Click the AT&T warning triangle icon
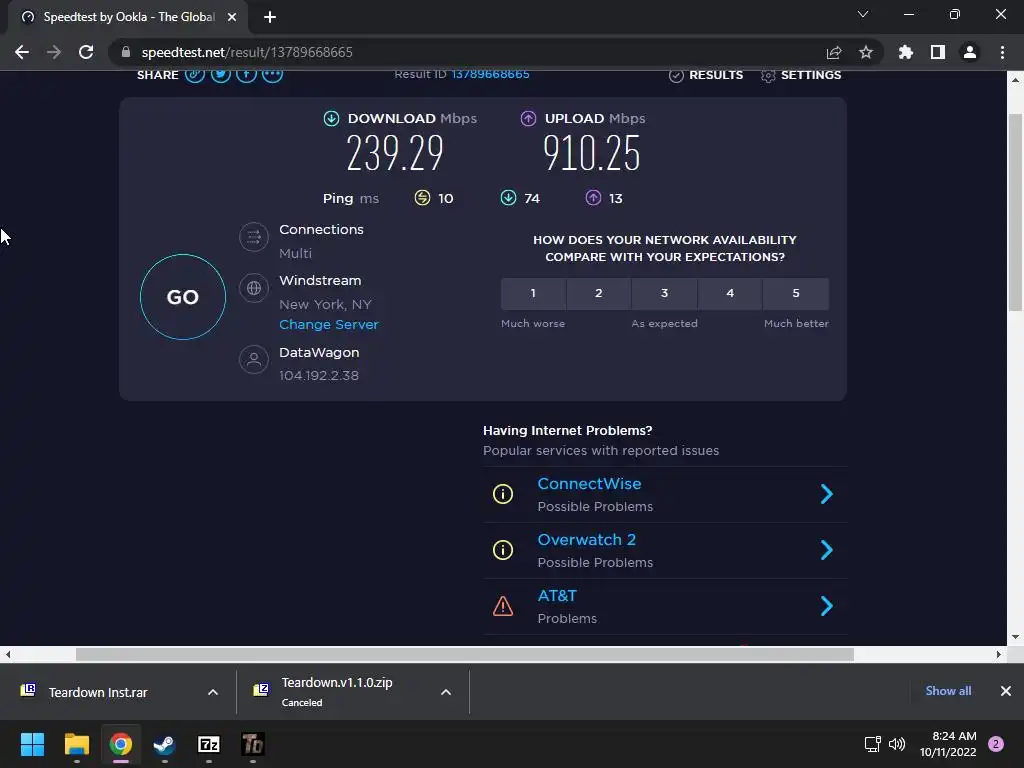1024x768 pixels. point(503,606)
